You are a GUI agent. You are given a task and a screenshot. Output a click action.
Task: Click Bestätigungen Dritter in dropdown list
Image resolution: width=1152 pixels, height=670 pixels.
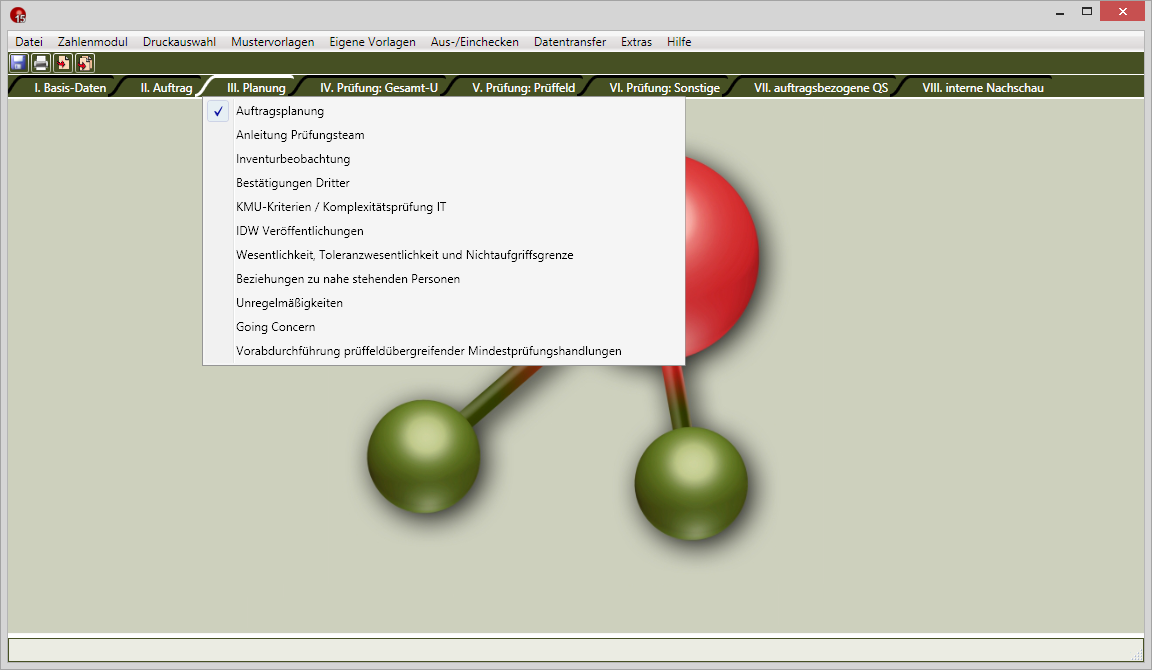click(x=293, y=183)
